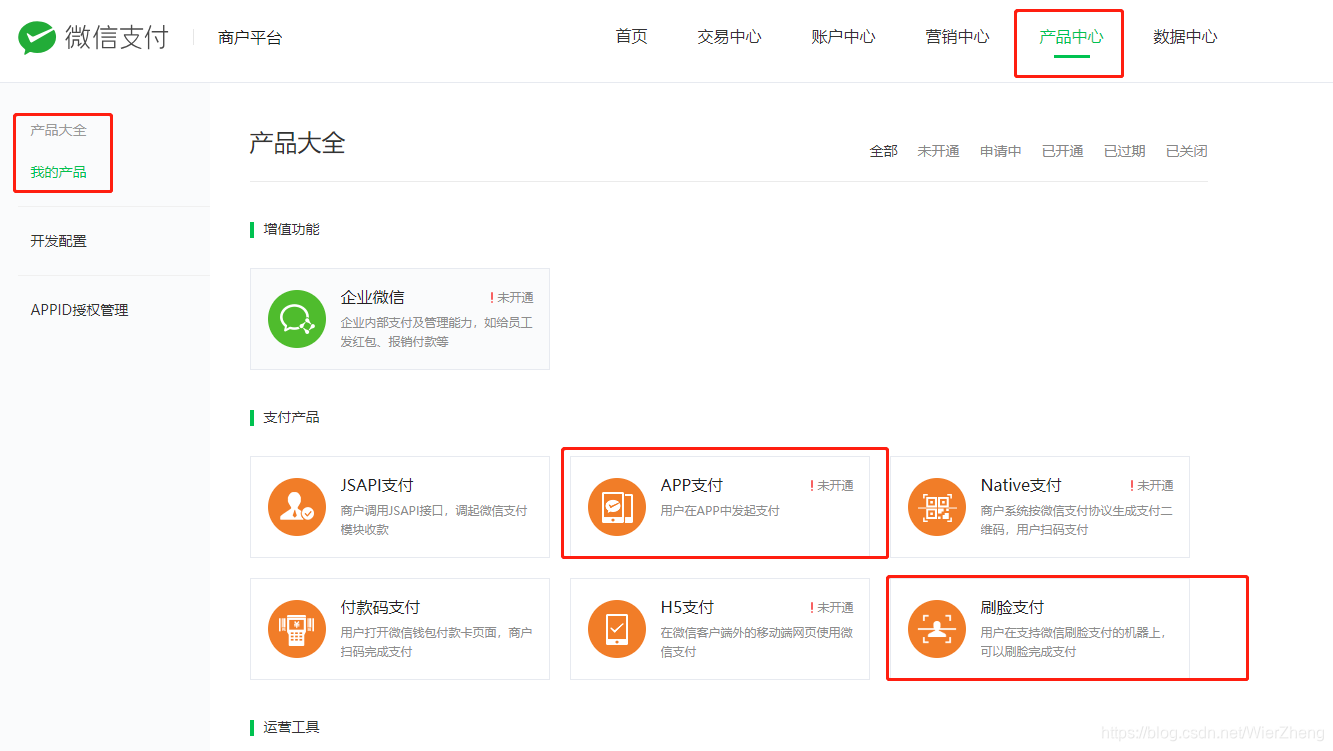Screen dimensions: 1333x751
Task: Filter products by 已过期
Action: pos(1124,151)
